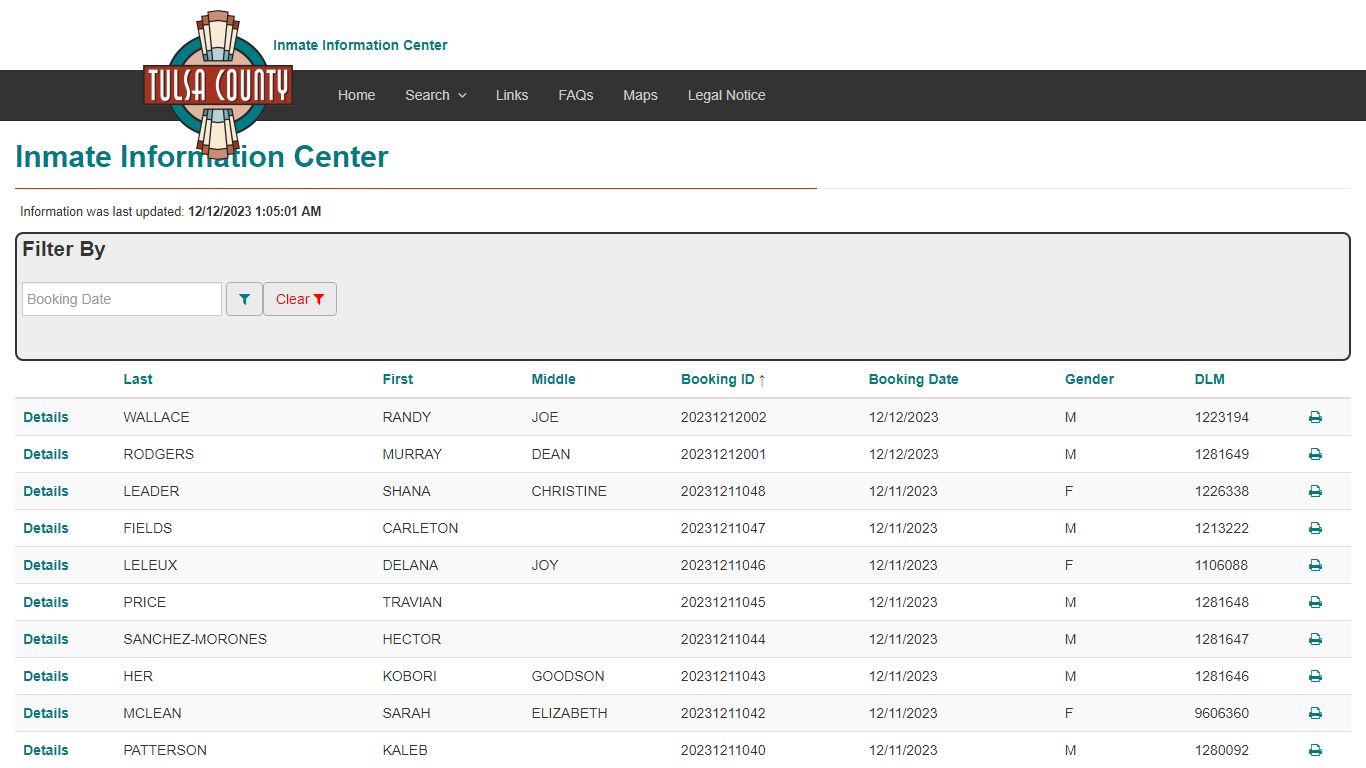Viewport: 1366px width, 768px height.
Task: Print record for Hector Sanchez-Morones
Action: 1315,639
